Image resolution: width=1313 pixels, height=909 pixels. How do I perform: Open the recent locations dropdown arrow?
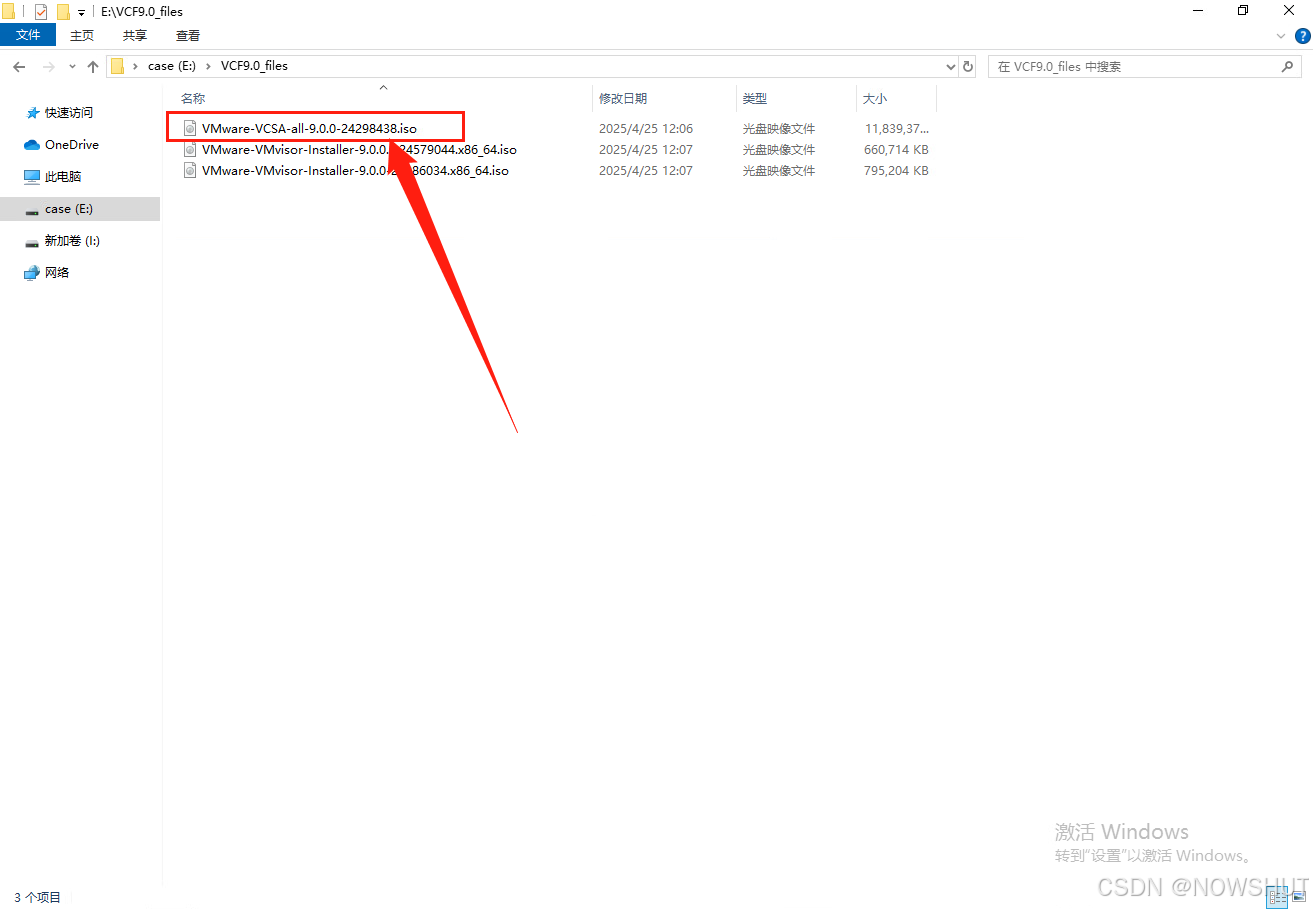click(x=72, y=67)
